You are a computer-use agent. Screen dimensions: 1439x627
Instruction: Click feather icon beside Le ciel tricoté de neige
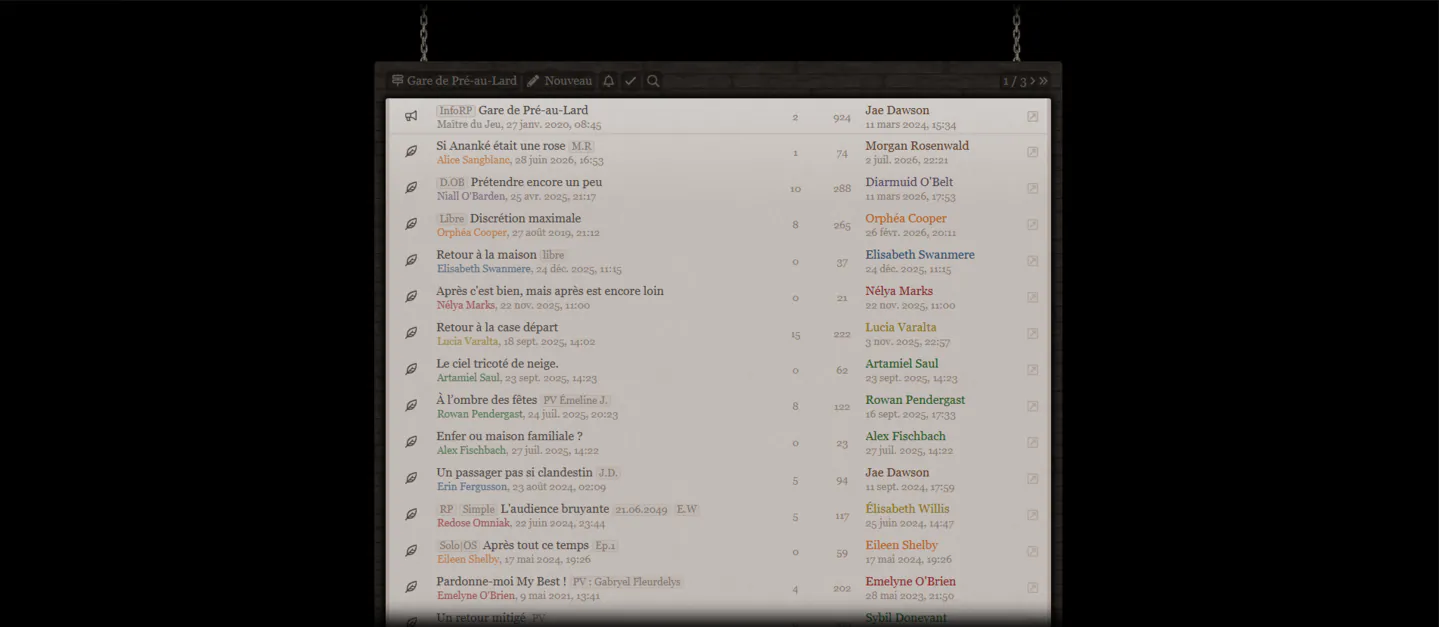tap(411, 369)
